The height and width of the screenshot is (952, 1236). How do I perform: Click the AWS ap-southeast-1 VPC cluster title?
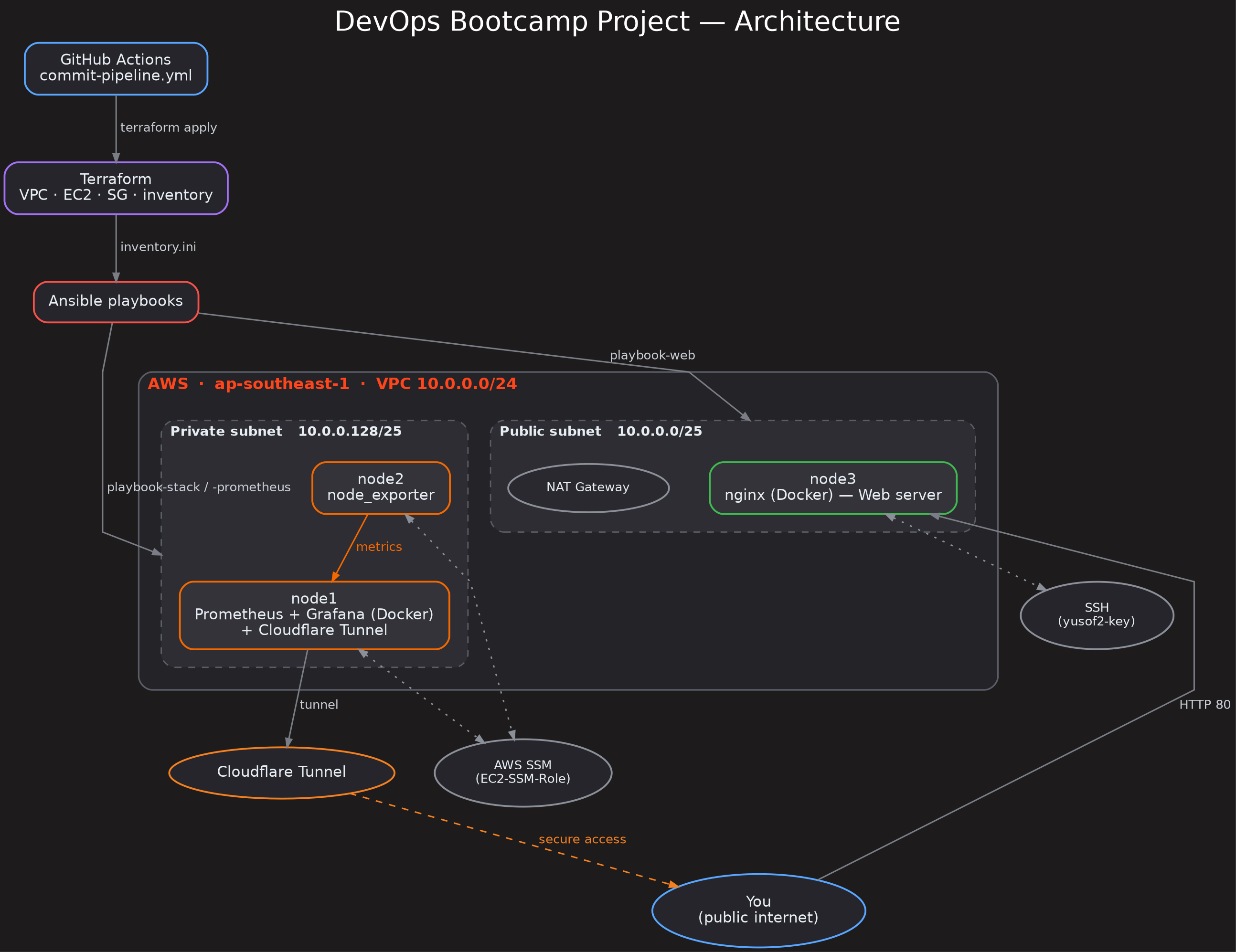click(x=332, y=384)
